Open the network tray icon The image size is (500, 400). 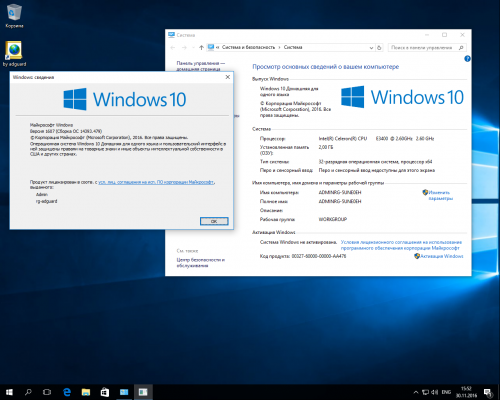pos(426,392)
